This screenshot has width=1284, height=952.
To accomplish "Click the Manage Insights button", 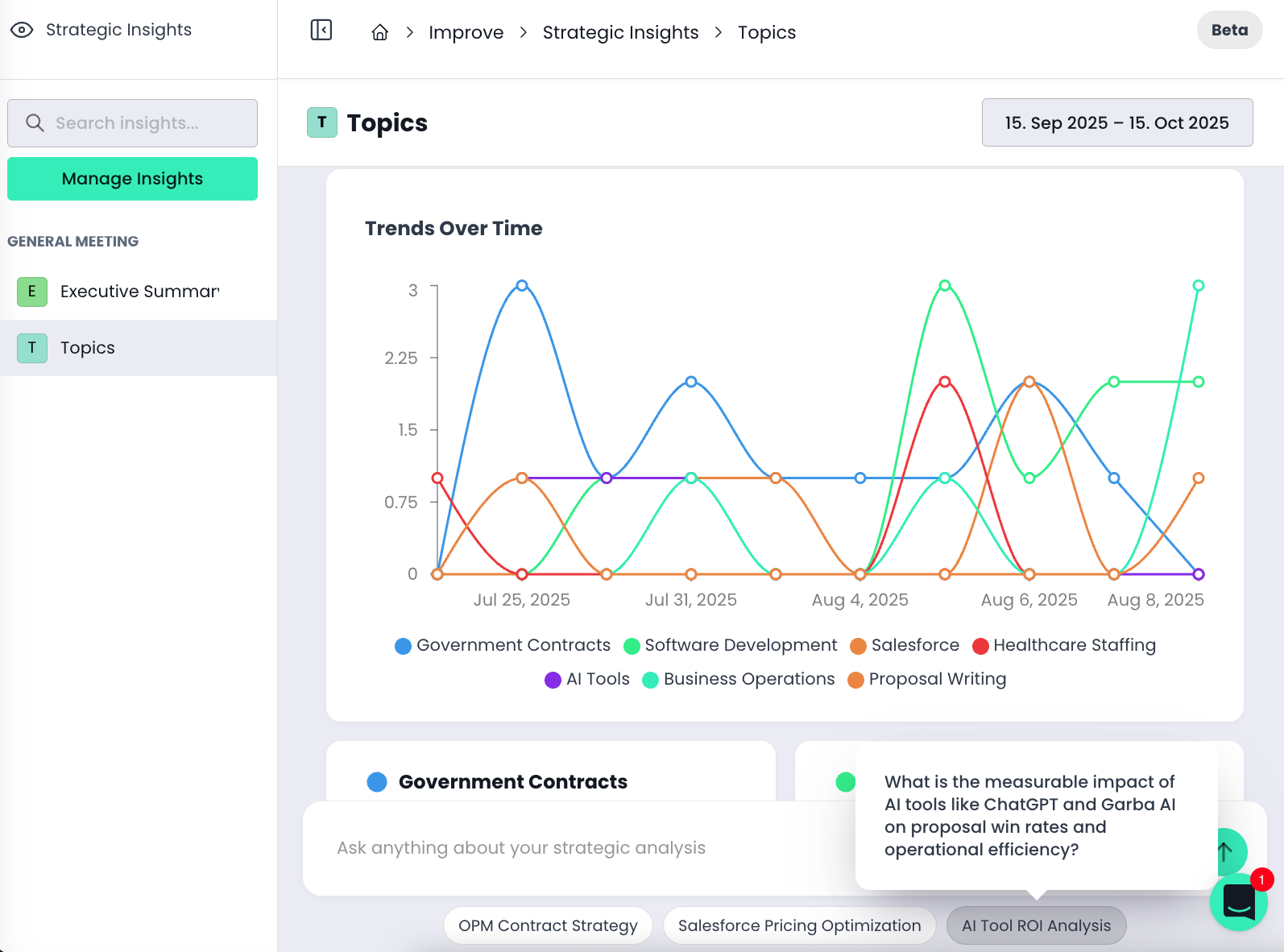I will pos(132,179).
